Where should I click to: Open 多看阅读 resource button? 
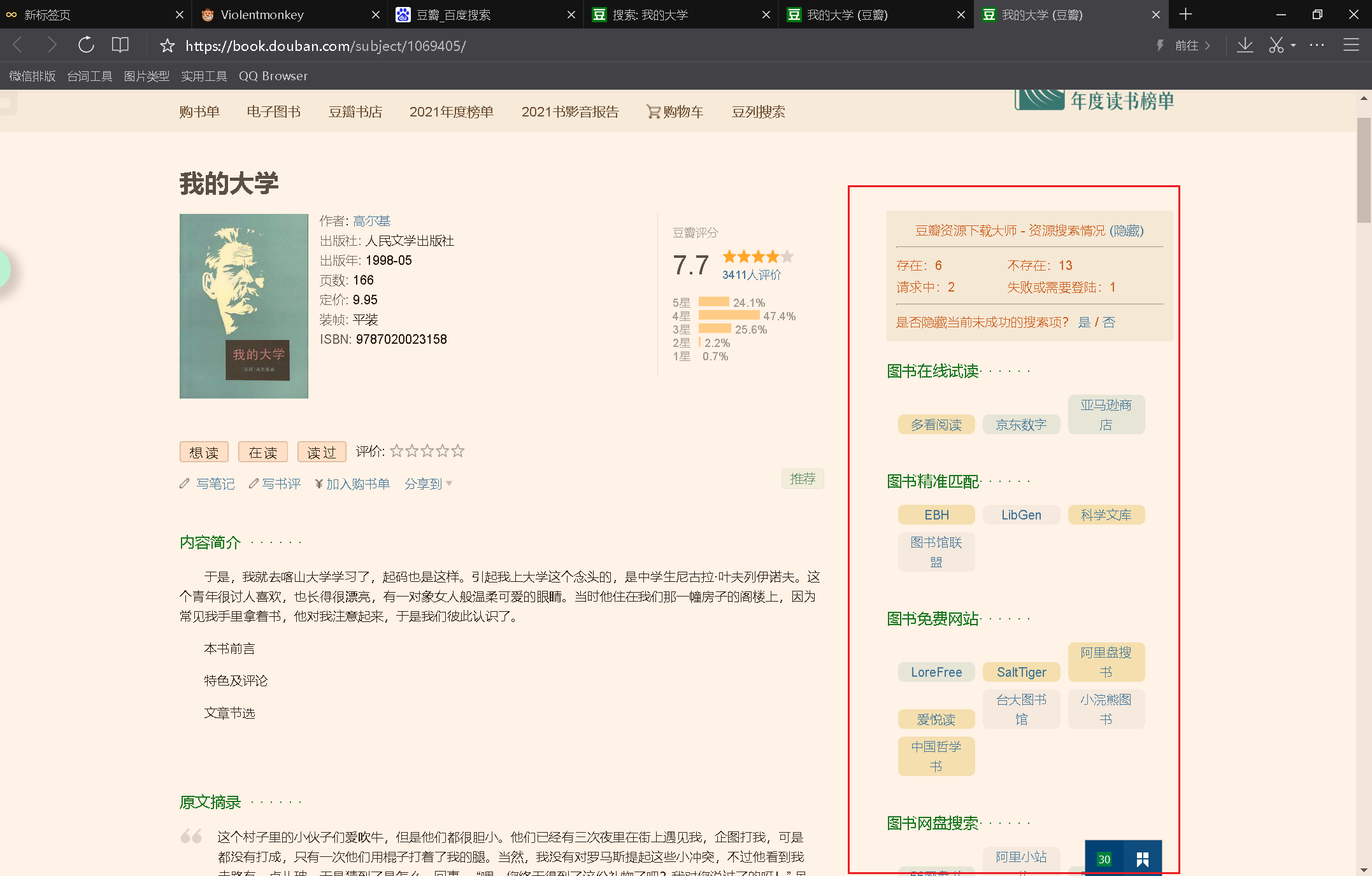[x=936, y=425]
